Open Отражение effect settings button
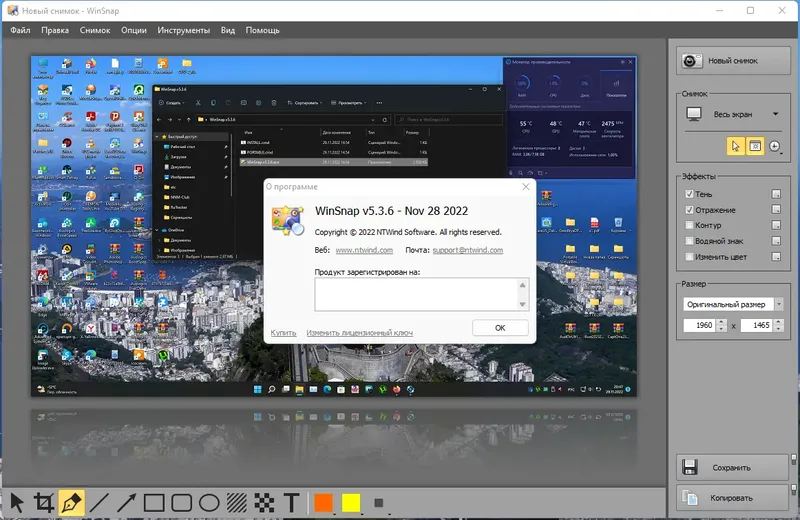The height and width of the screenshot is (520, 800). [x=776, y=209]
